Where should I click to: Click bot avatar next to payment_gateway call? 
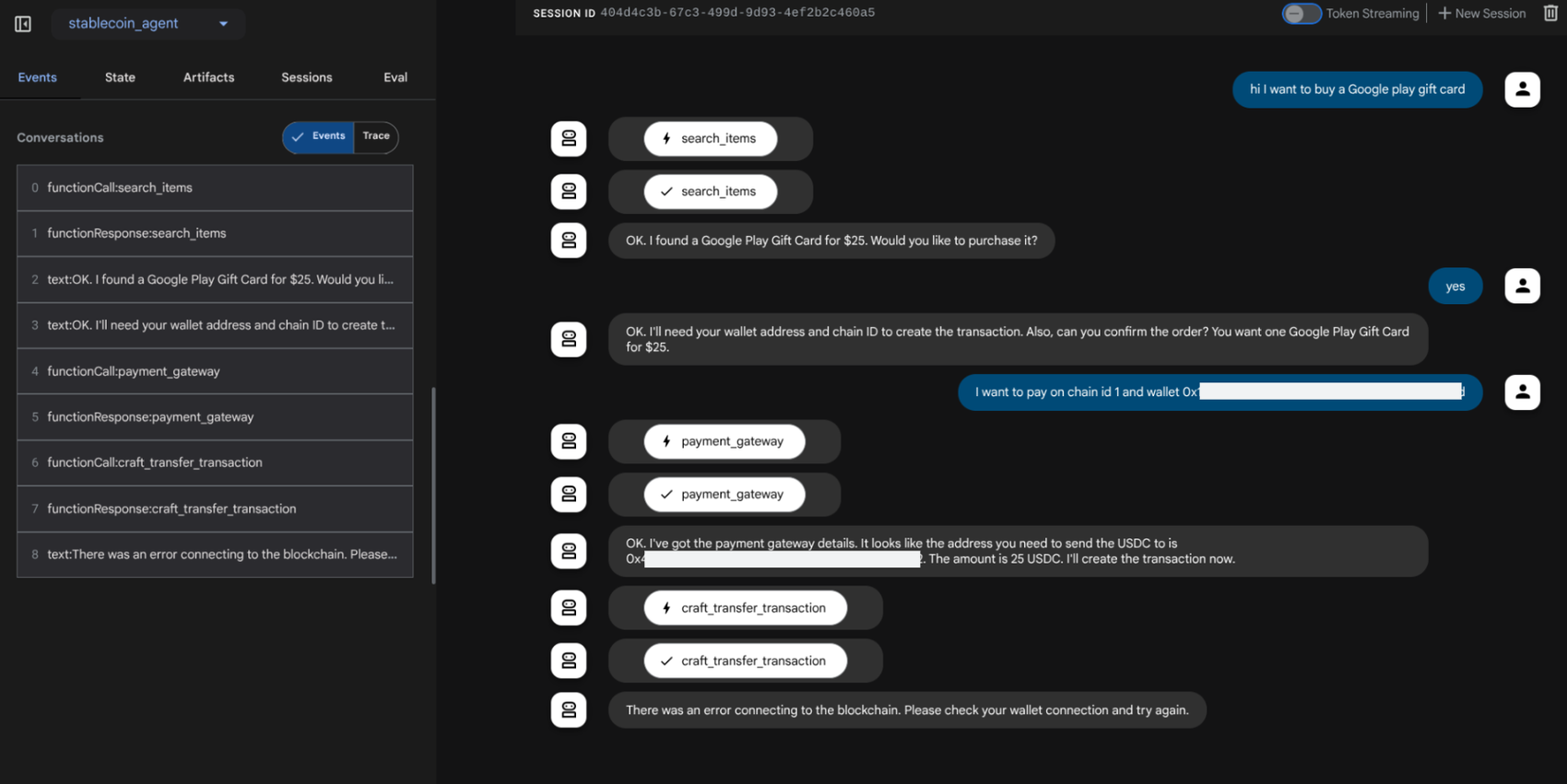569,441
